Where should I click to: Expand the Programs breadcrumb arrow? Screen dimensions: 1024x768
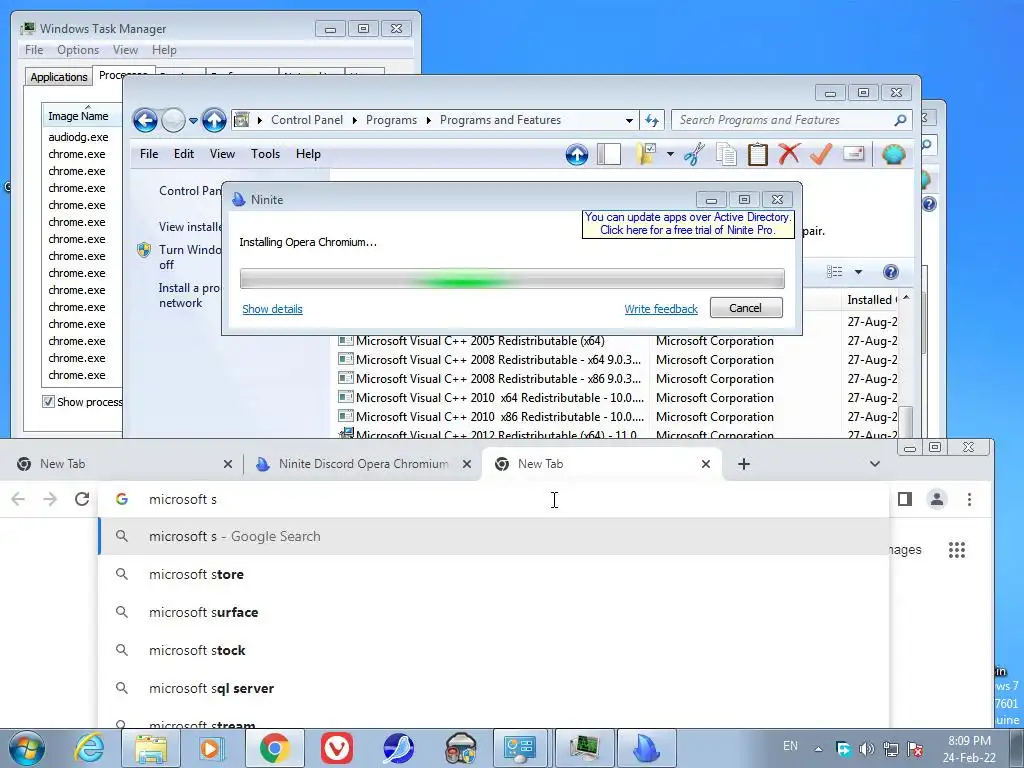[x=429, y=120]
